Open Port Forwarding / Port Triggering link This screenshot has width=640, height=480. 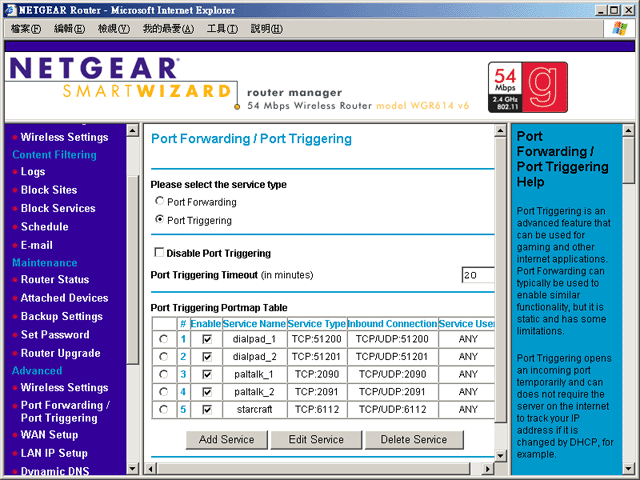pos(65,411)
